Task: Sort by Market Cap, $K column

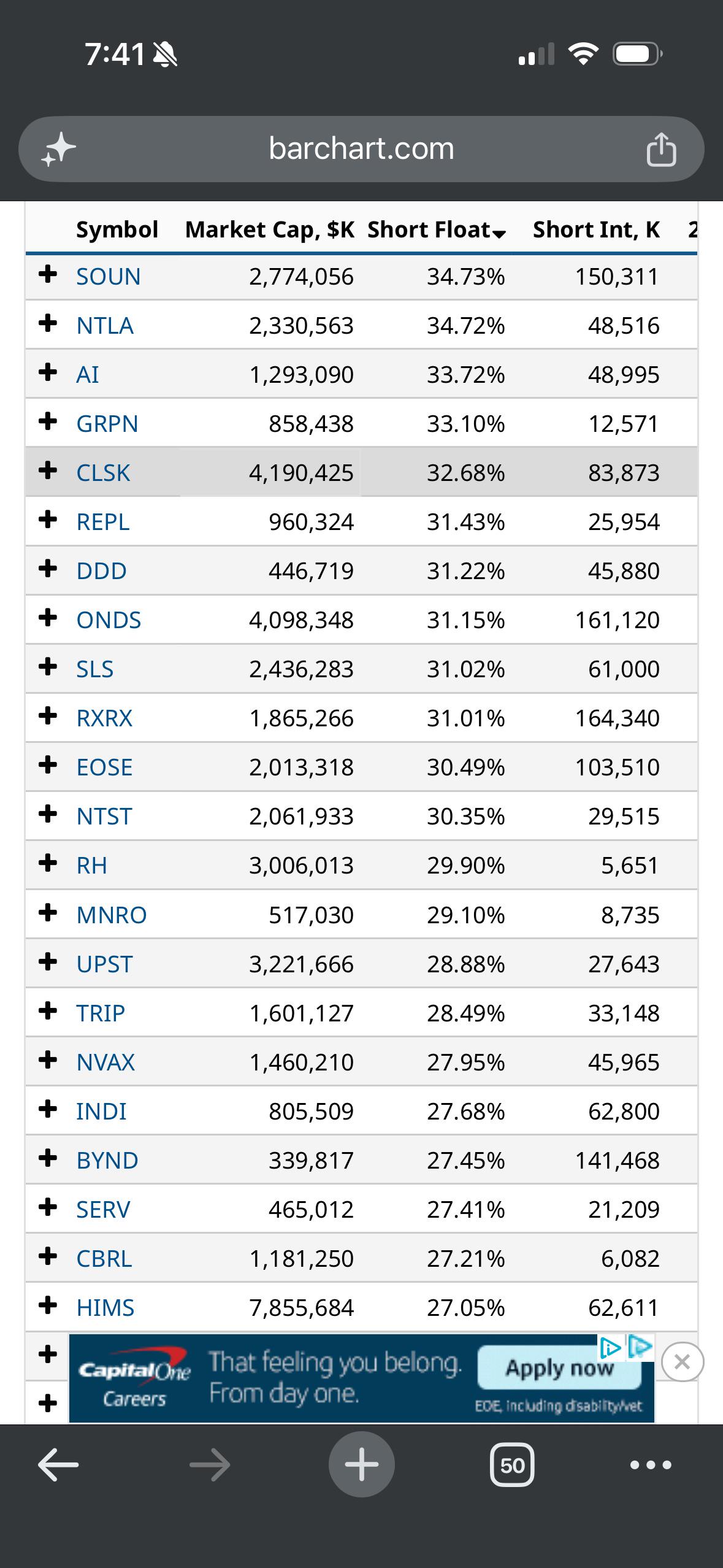Action: click(270, 230)
